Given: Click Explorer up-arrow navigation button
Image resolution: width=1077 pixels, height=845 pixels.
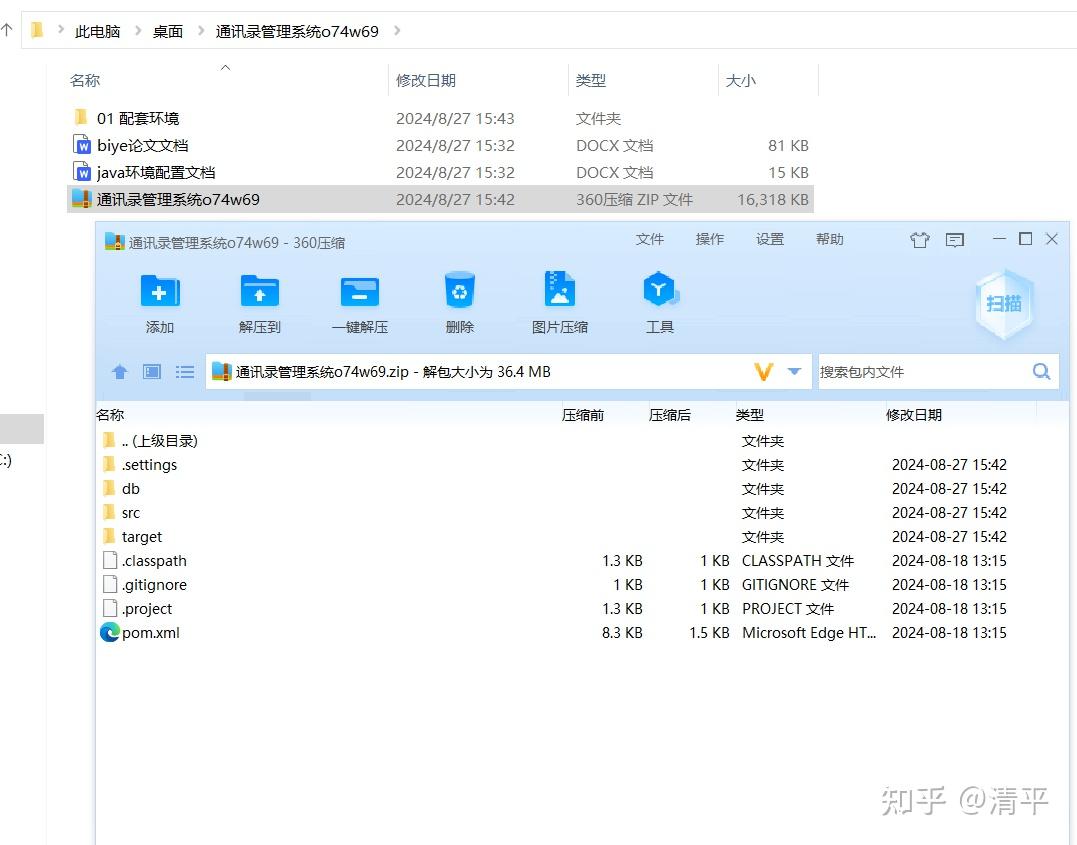Looking at the screenshot, I should click(6, 30).
